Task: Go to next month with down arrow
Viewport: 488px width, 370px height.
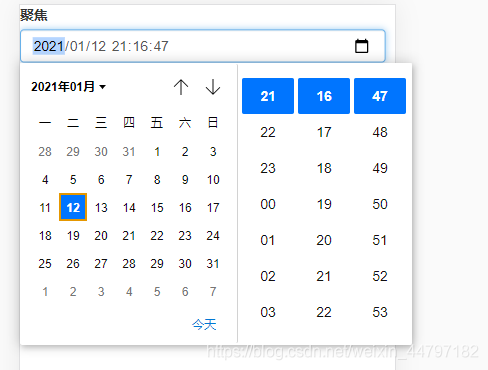Action: point(213,87)
